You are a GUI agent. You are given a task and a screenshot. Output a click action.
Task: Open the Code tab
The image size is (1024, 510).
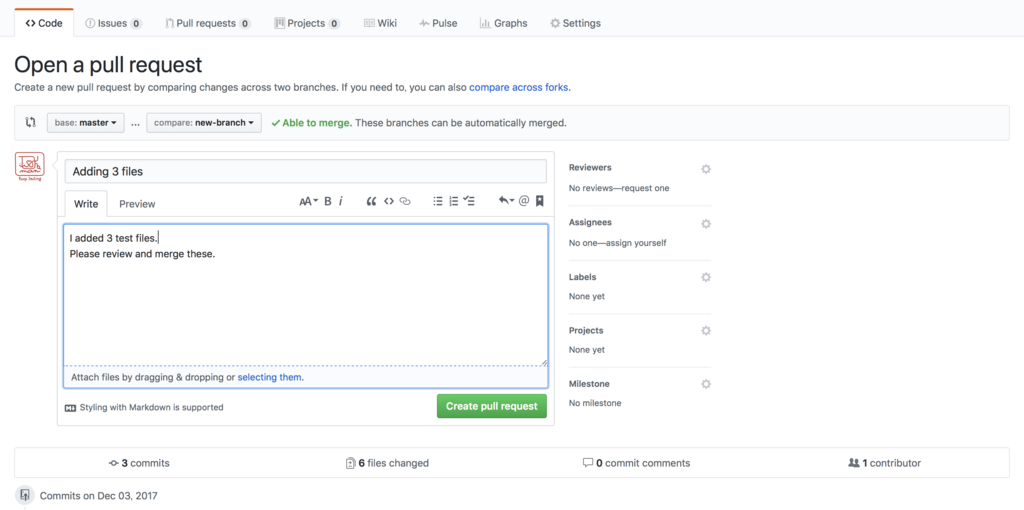click(x=44, y=23)
